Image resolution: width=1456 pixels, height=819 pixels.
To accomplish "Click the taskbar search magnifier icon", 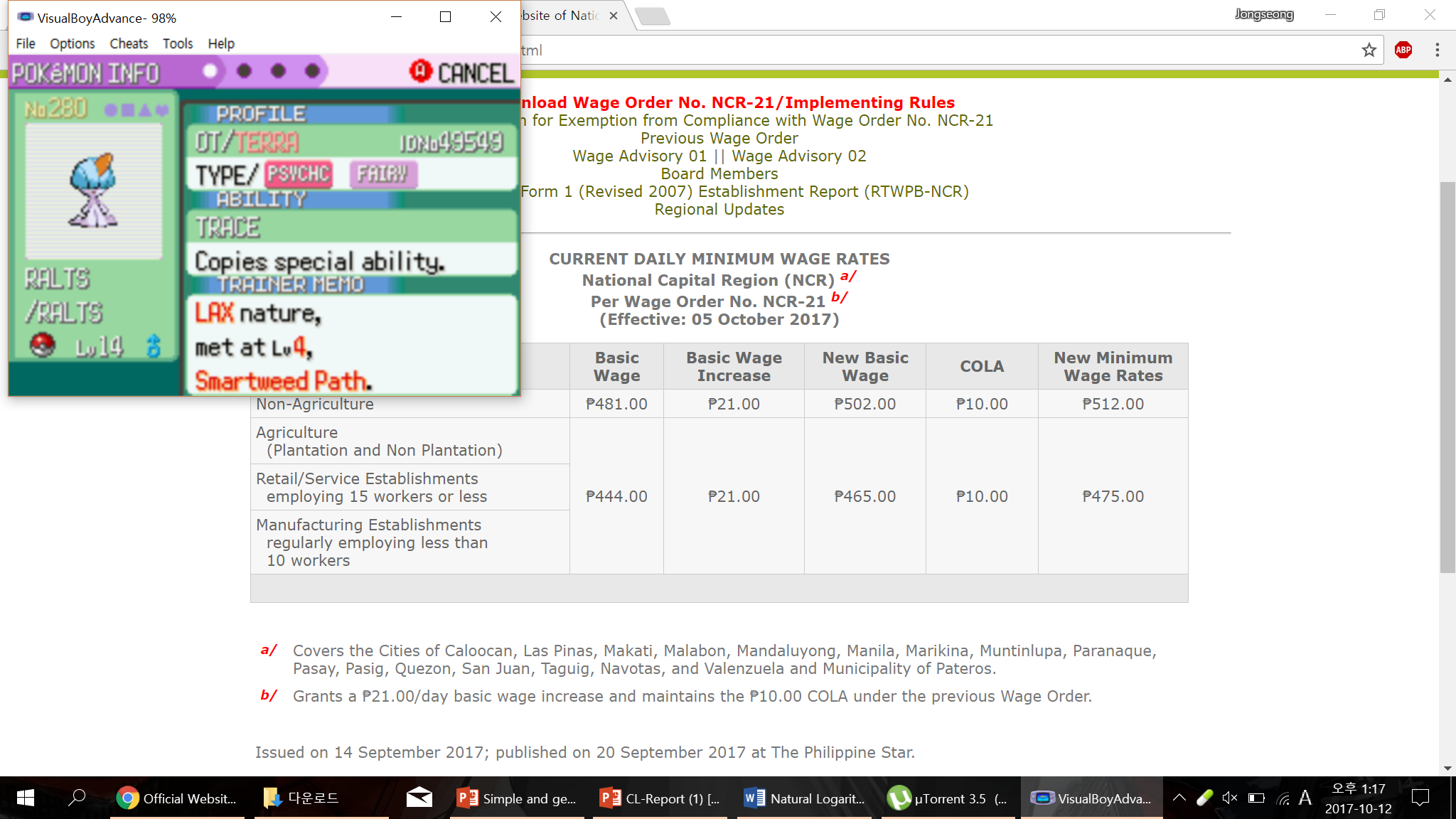I will 77,798.
